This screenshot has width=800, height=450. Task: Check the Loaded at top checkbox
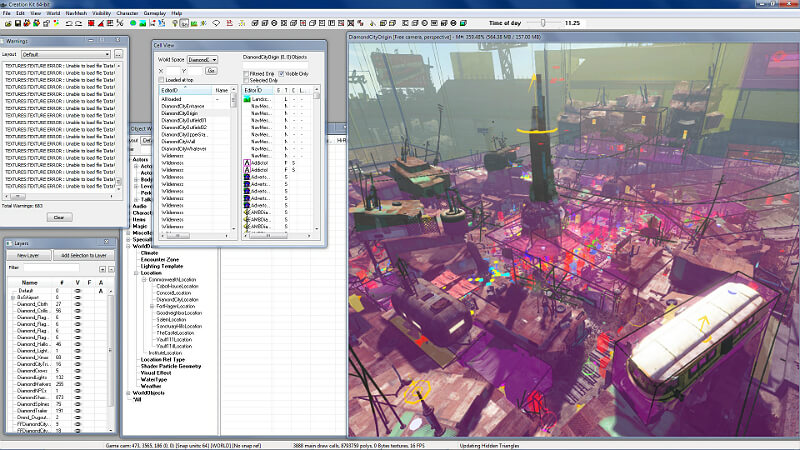coord(161,80)
